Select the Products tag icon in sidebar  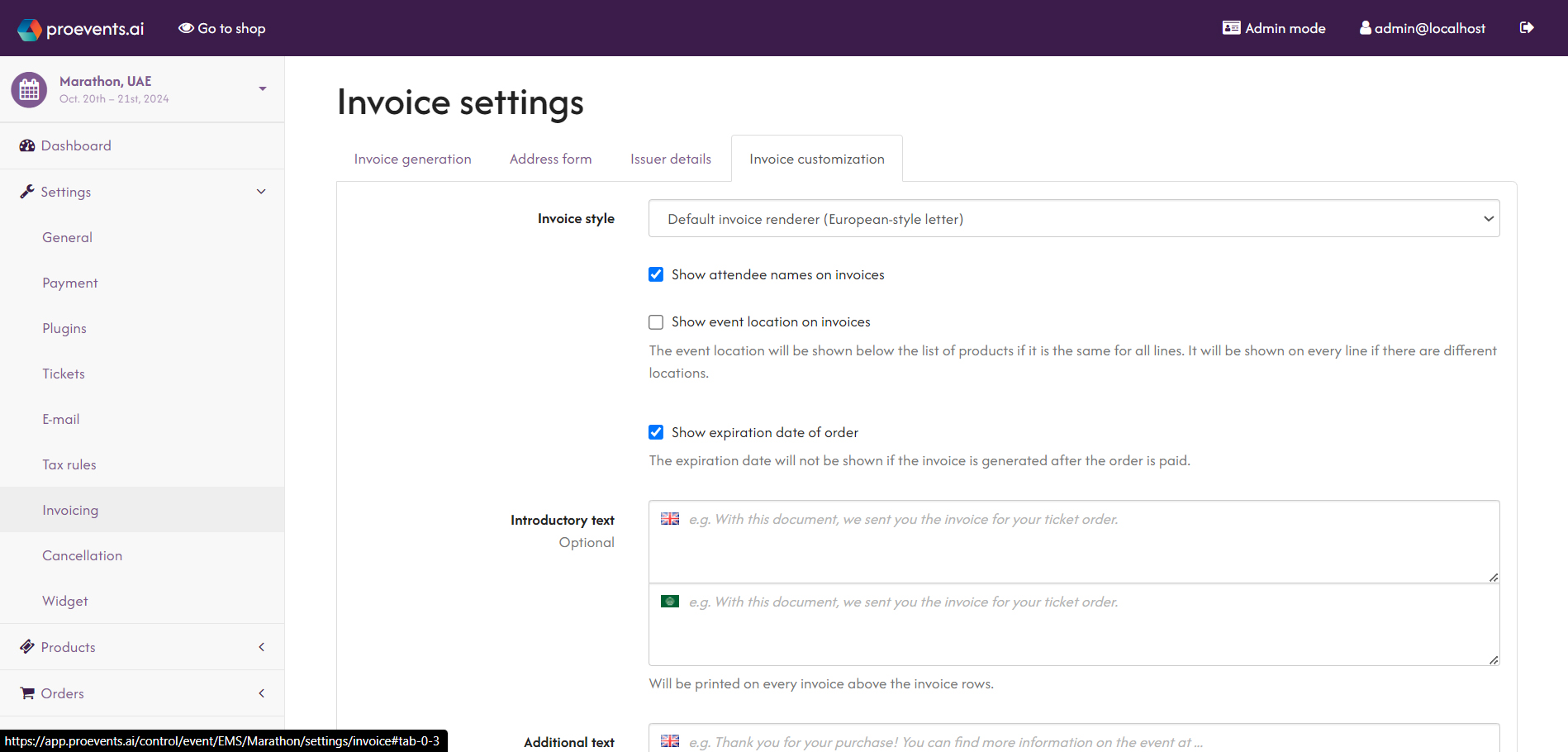26,646
